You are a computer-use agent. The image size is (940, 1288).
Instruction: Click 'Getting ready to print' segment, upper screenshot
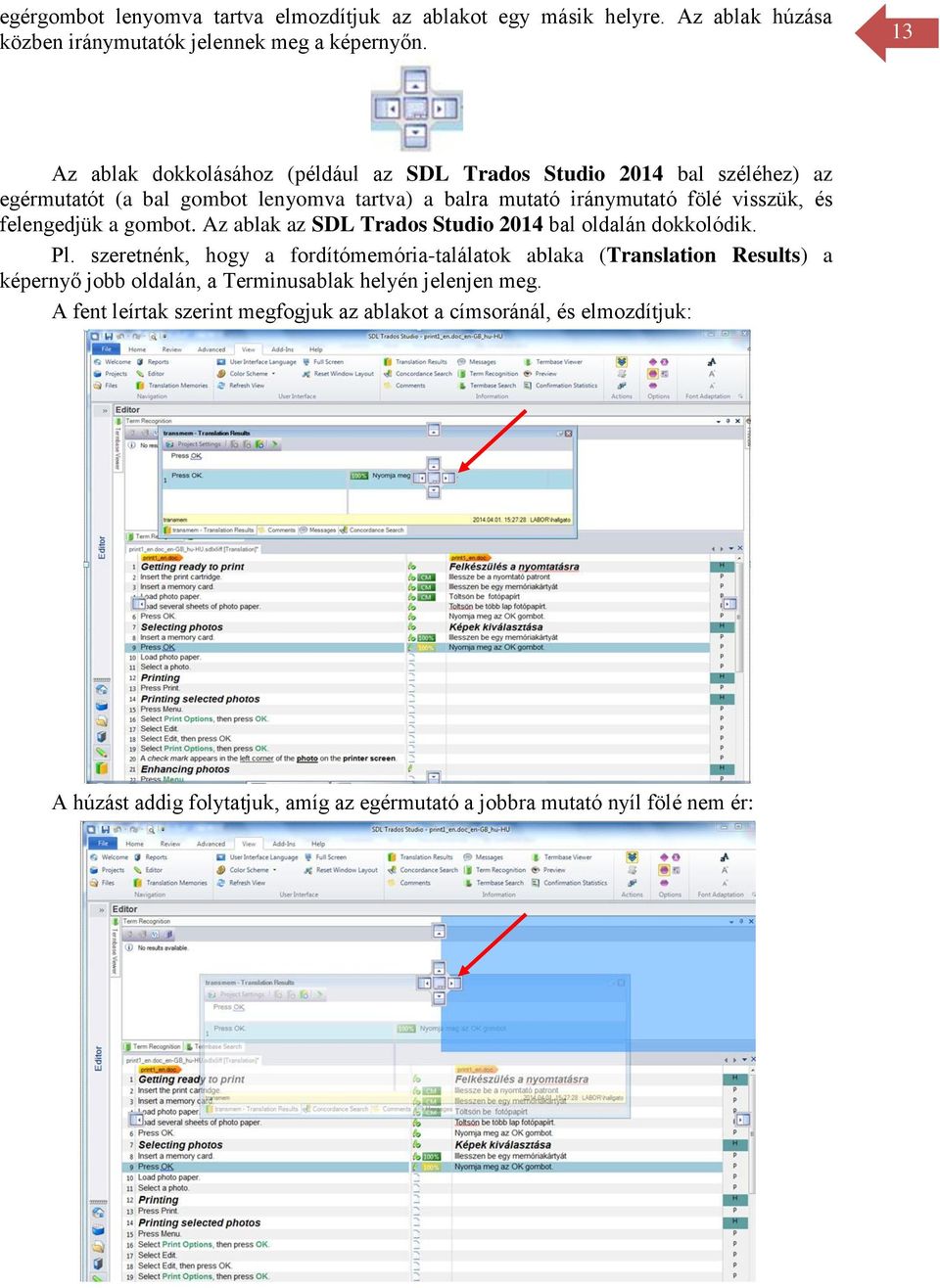[x=192, y=567]
